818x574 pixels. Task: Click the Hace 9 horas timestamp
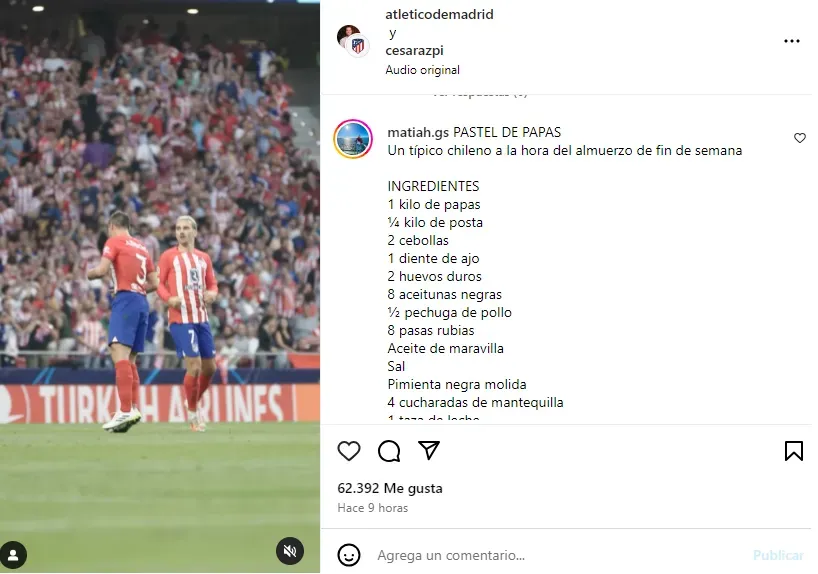pos(372,508)
